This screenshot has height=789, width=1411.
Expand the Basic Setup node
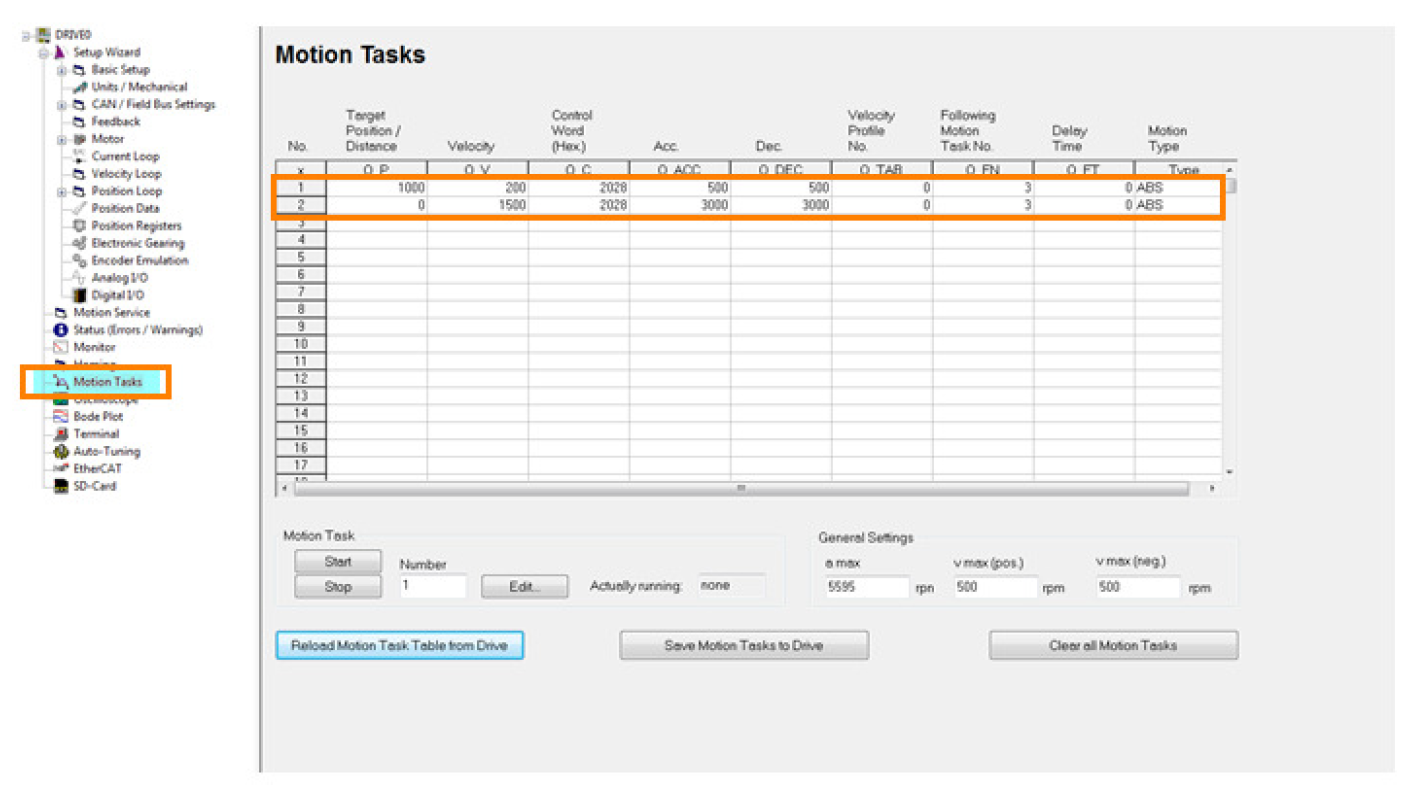pos(62,70)
